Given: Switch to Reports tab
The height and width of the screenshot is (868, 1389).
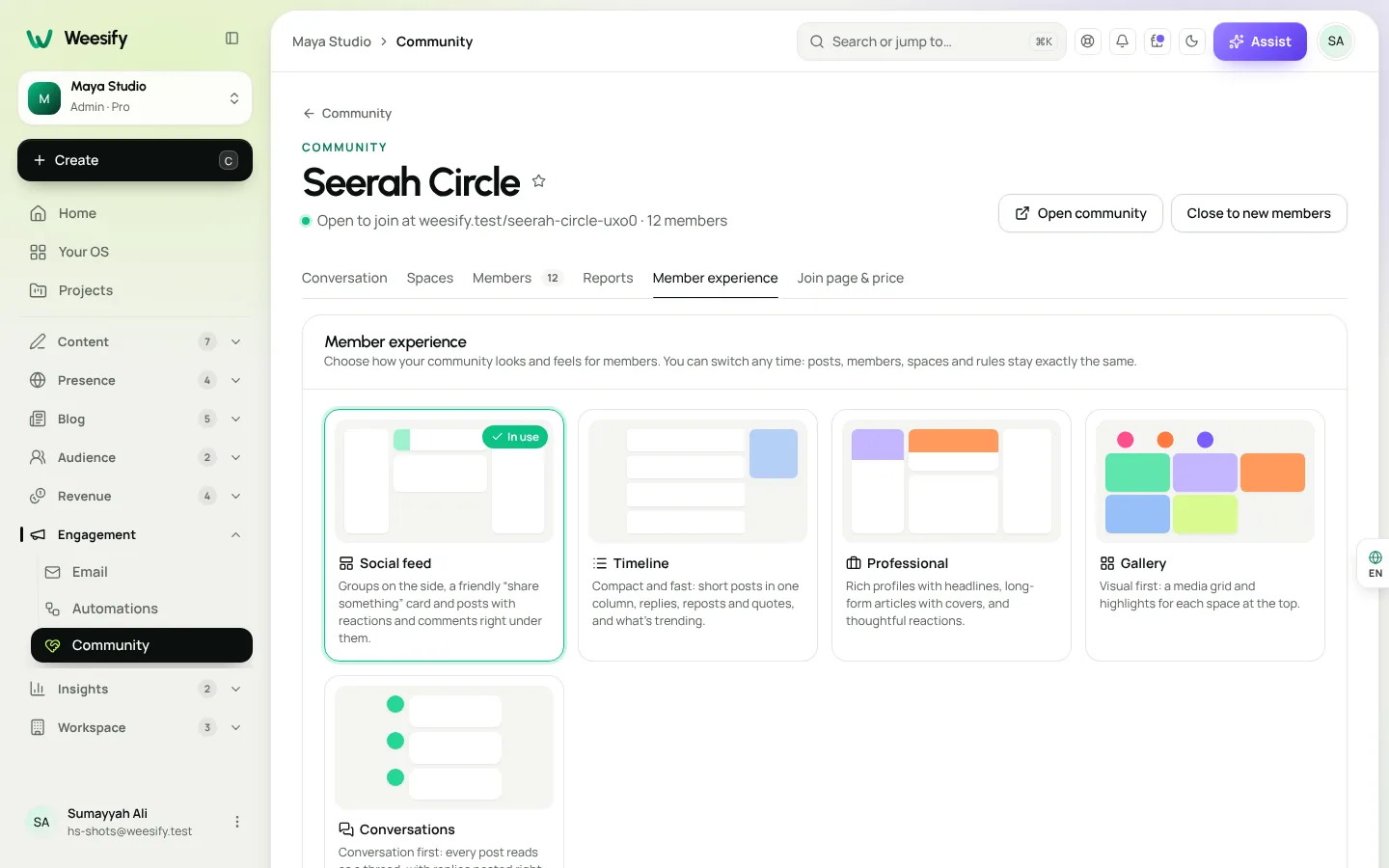Looking at the screenshot, I should (608, 278).
